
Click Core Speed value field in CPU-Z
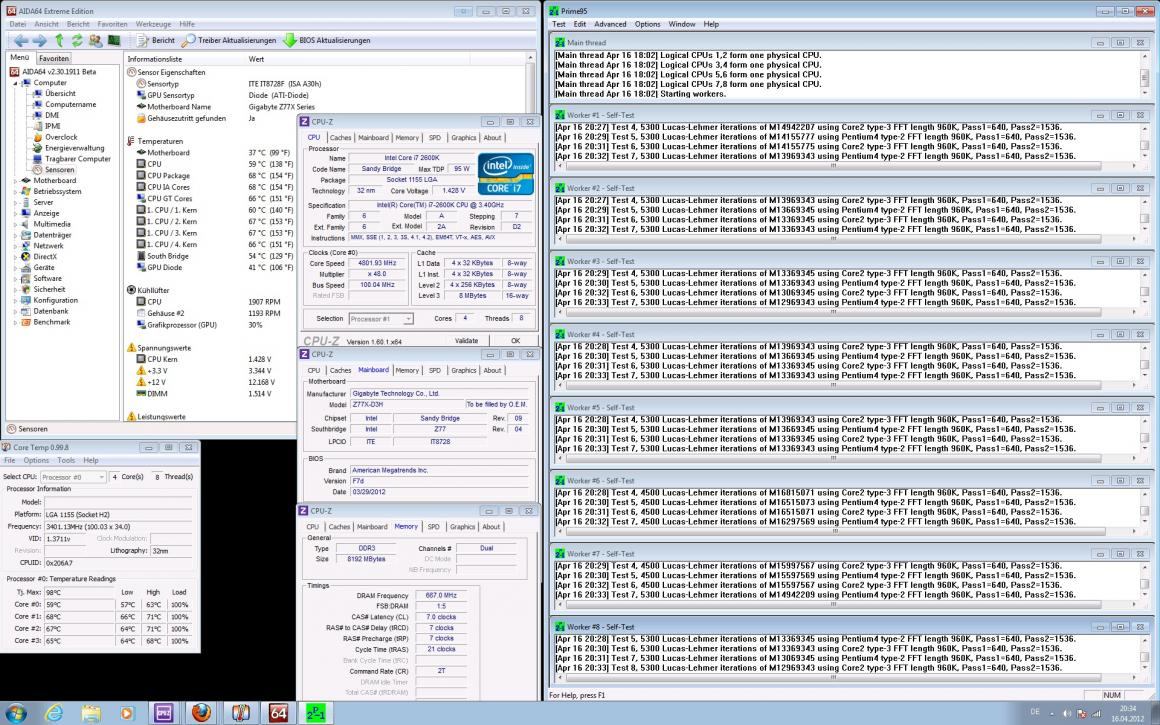click(377, 263)
